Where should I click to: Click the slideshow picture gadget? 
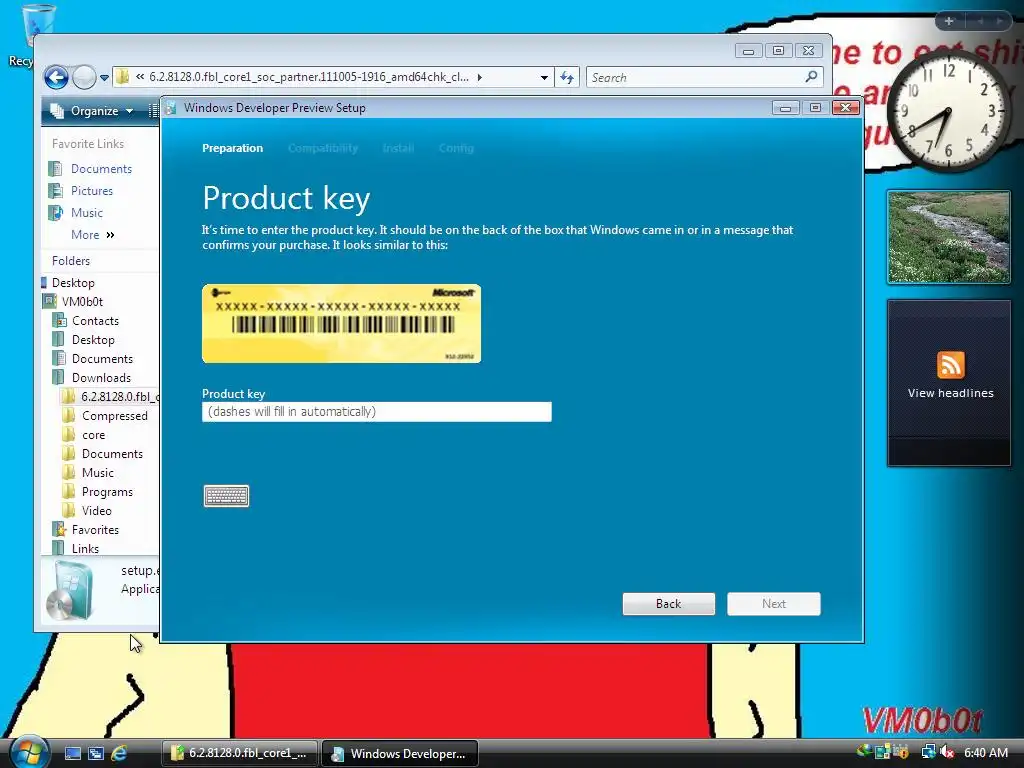949,238
